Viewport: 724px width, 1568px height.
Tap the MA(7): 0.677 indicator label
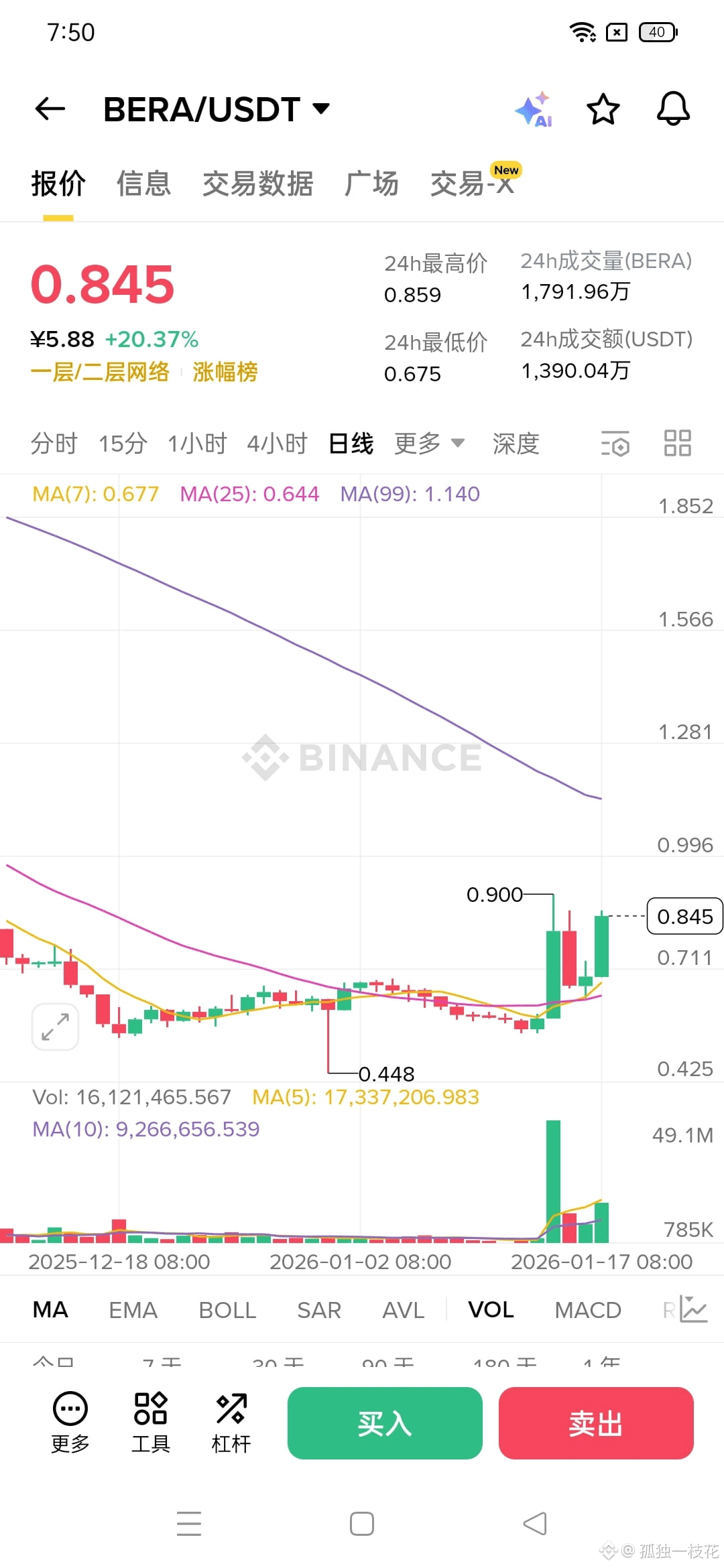click(x=95, y=494)
